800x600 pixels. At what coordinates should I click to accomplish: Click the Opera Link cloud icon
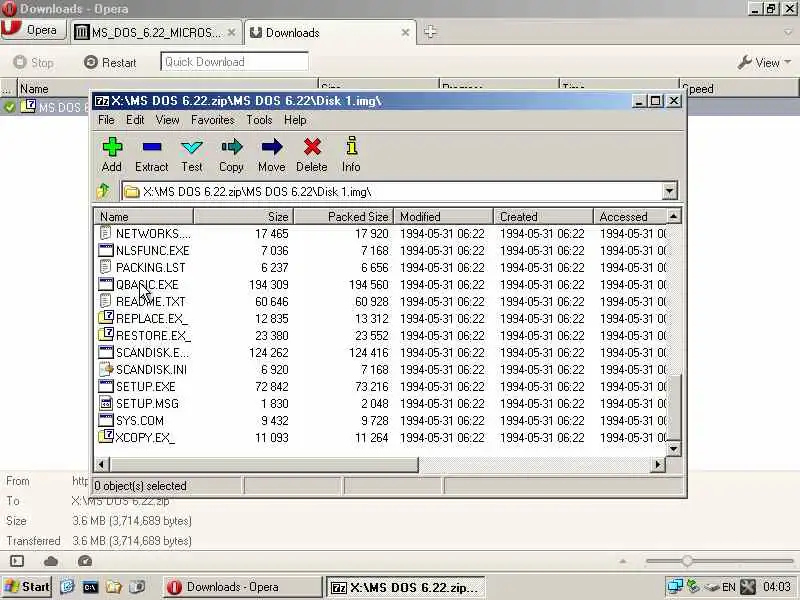51,562
